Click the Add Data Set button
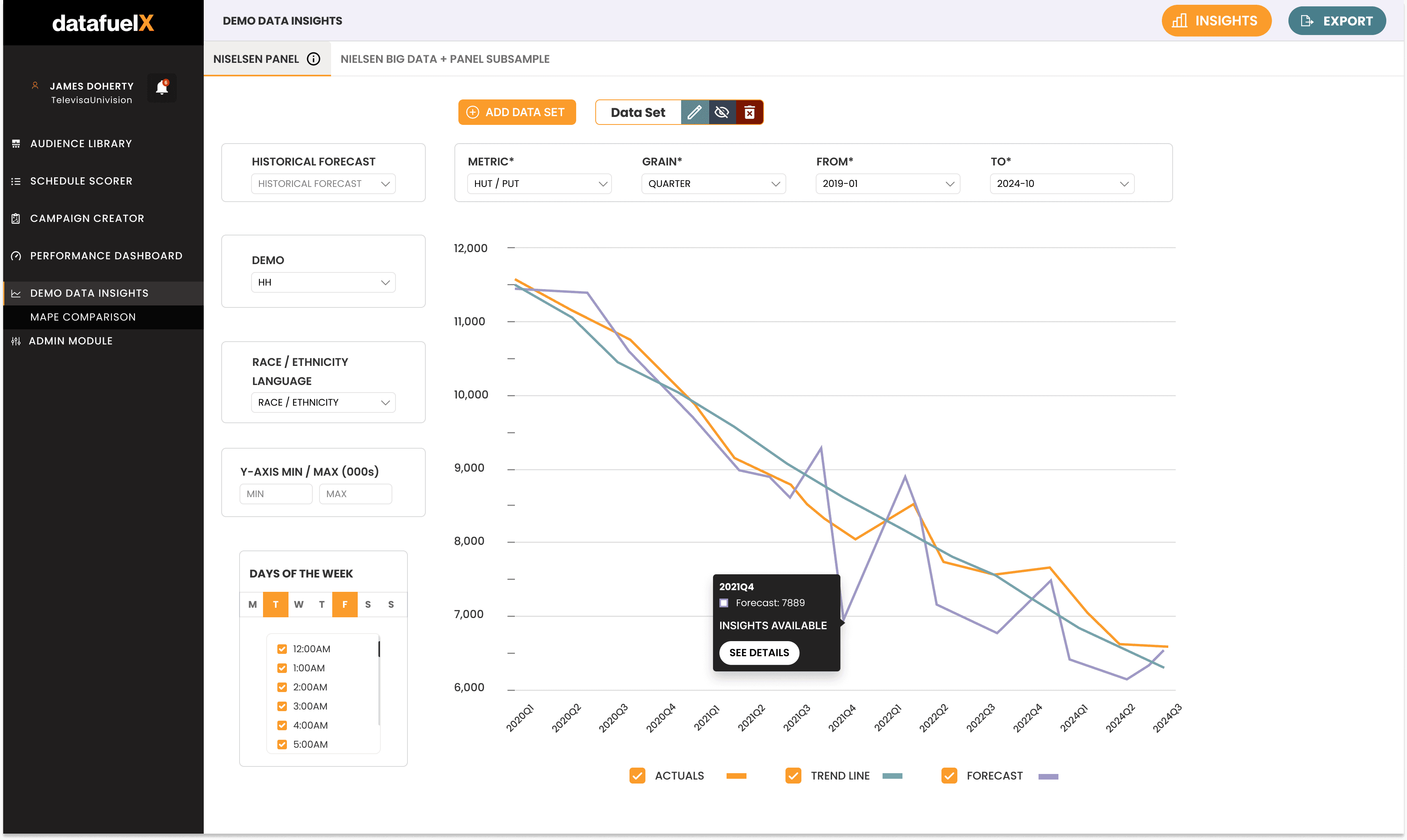 click(x=517, y=112)
